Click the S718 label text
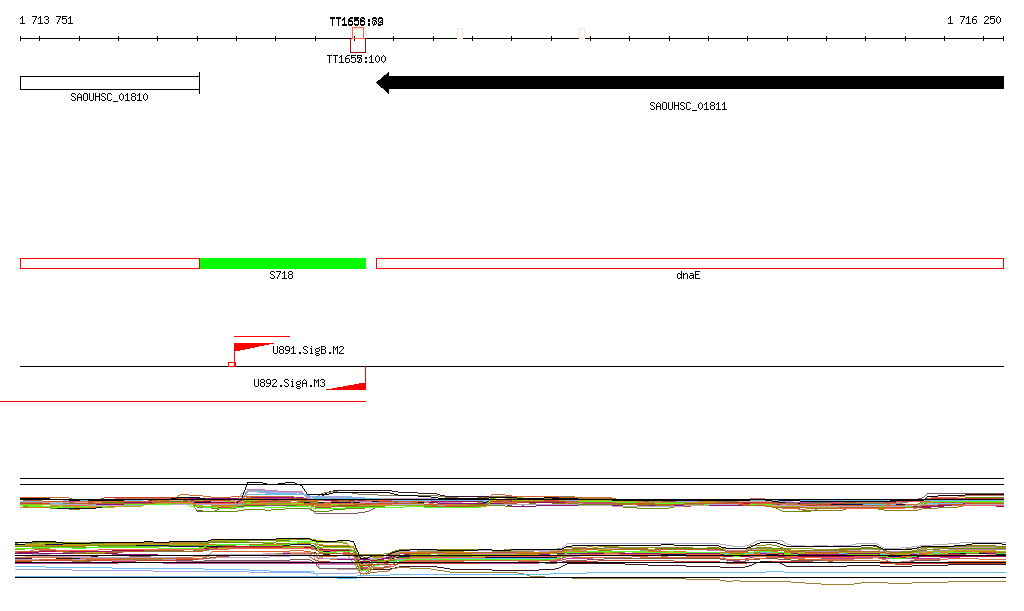1024x611 pixels. pos(281,275)
